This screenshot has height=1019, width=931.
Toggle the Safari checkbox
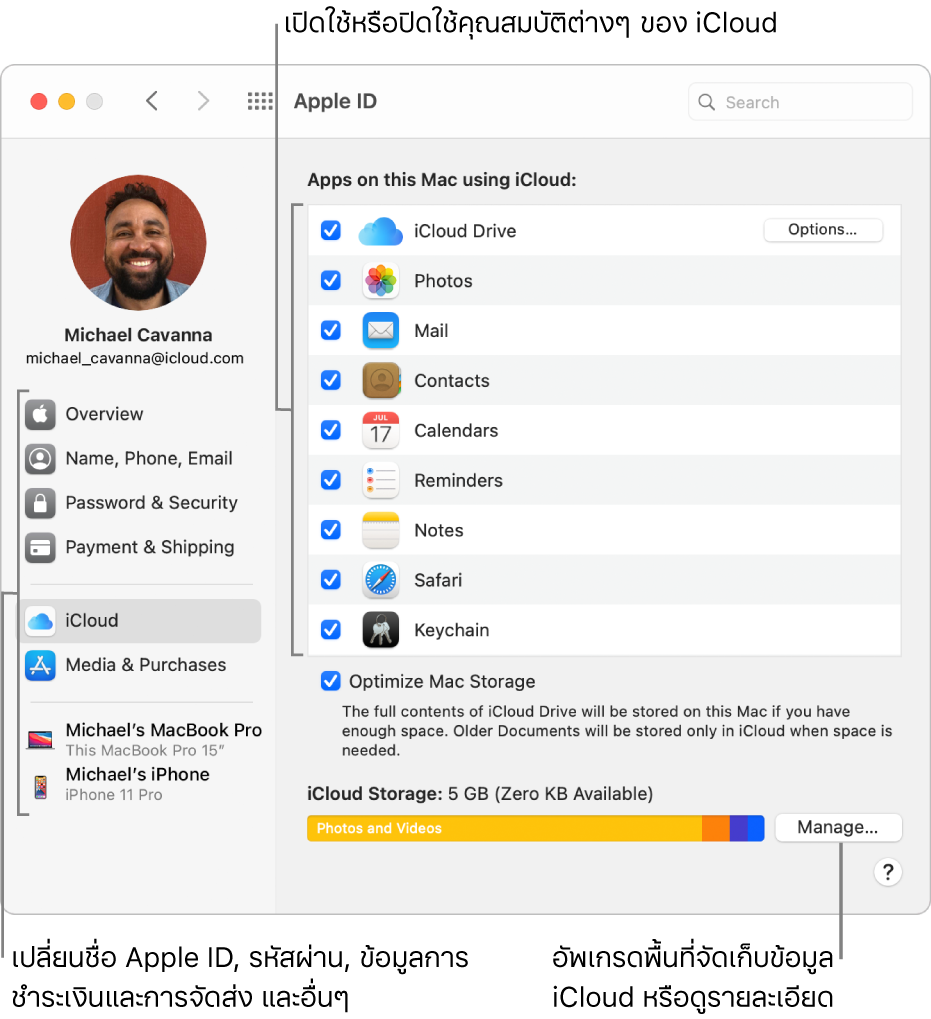pos(331,580)
